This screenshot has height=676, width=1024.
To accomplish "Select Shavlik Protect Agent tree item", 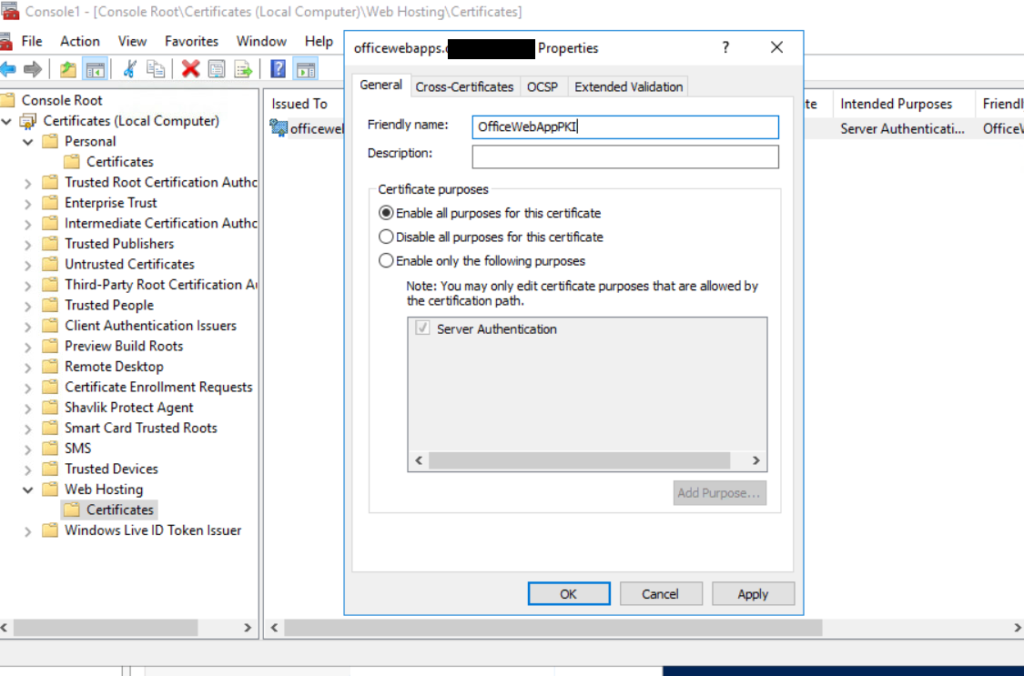I will 129,408.
